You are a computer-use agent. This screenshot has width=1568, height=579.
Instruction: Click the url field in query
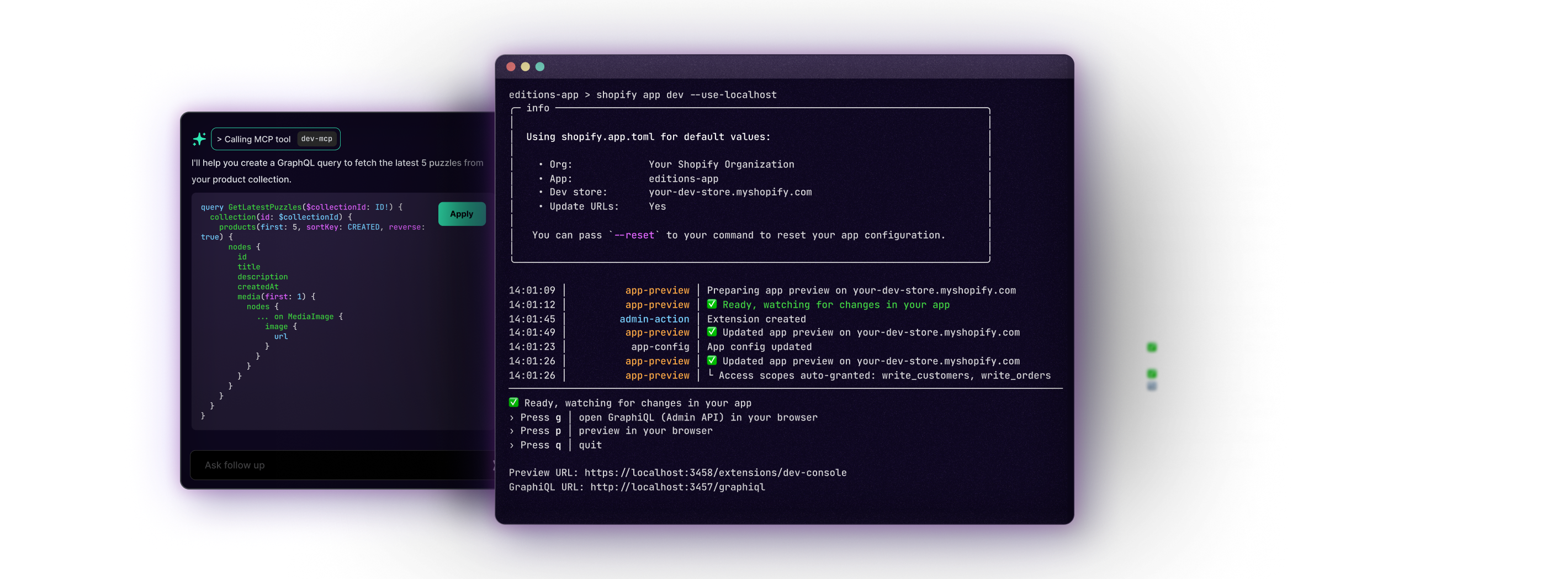(280, 336)
